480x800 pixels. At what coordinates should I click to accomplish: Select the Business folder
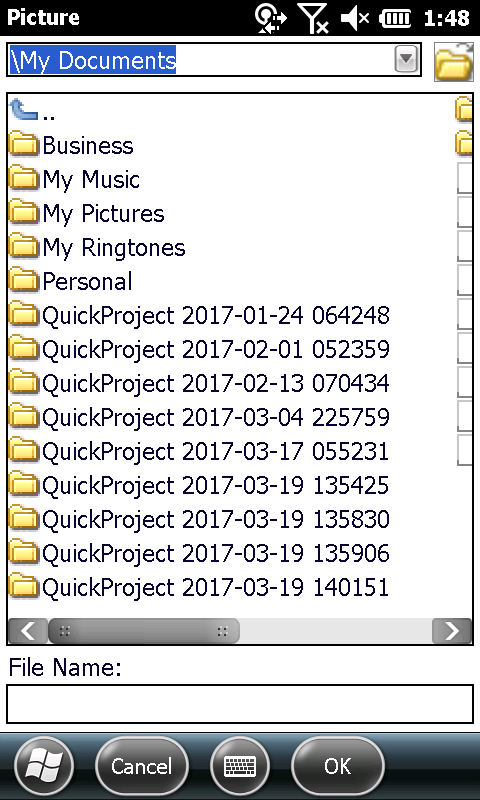pos(71,145)
